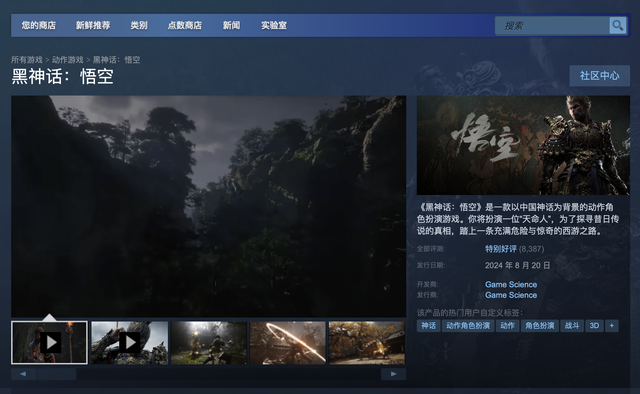Image resolution: width=640 pixels, height=394 pixels.
Task: Select the 动作角色扮演 tag
Action: 468,326
